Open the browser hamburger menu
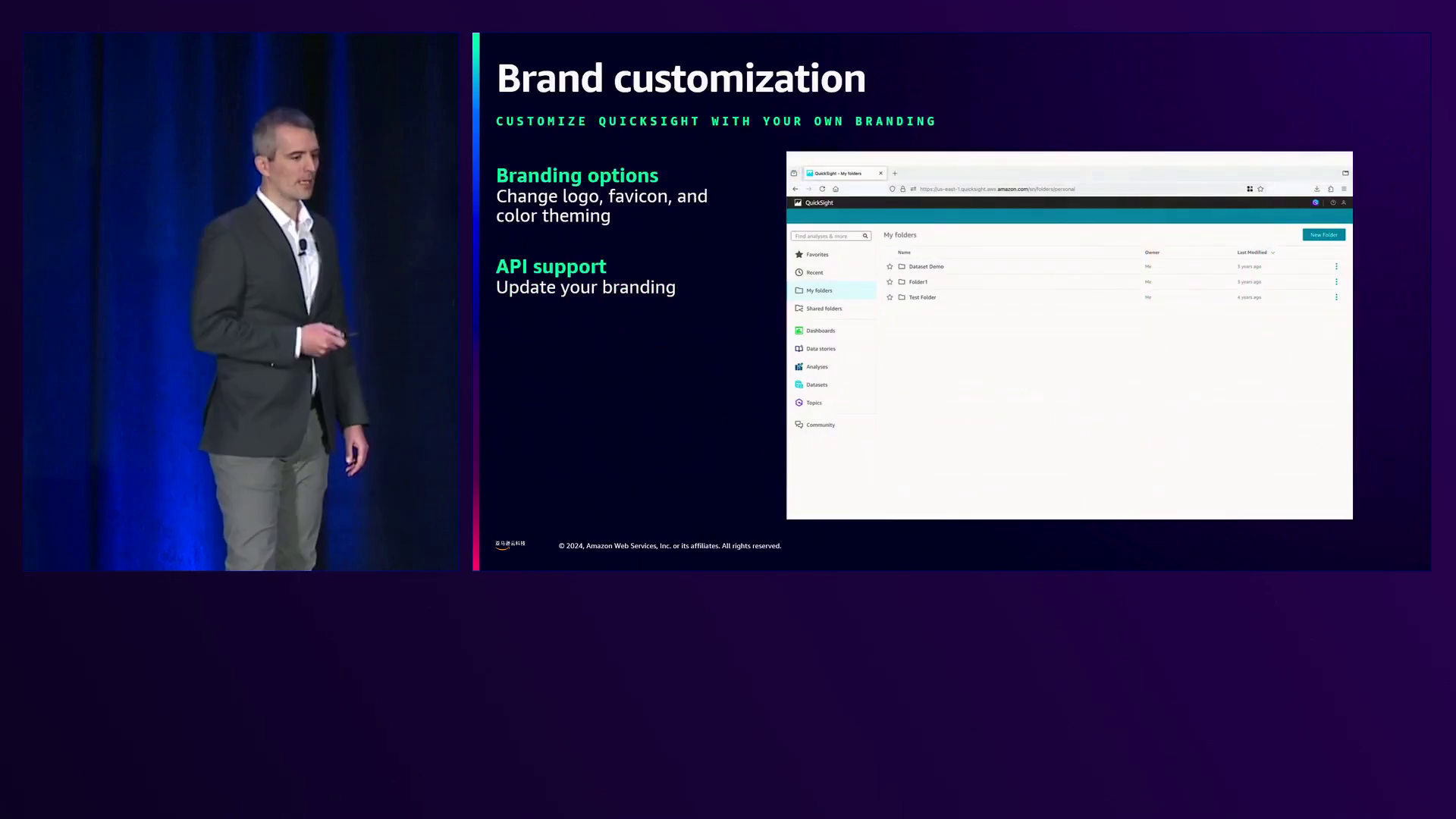The width and height of the screenshot is (1456, 819). point(1344,190)
